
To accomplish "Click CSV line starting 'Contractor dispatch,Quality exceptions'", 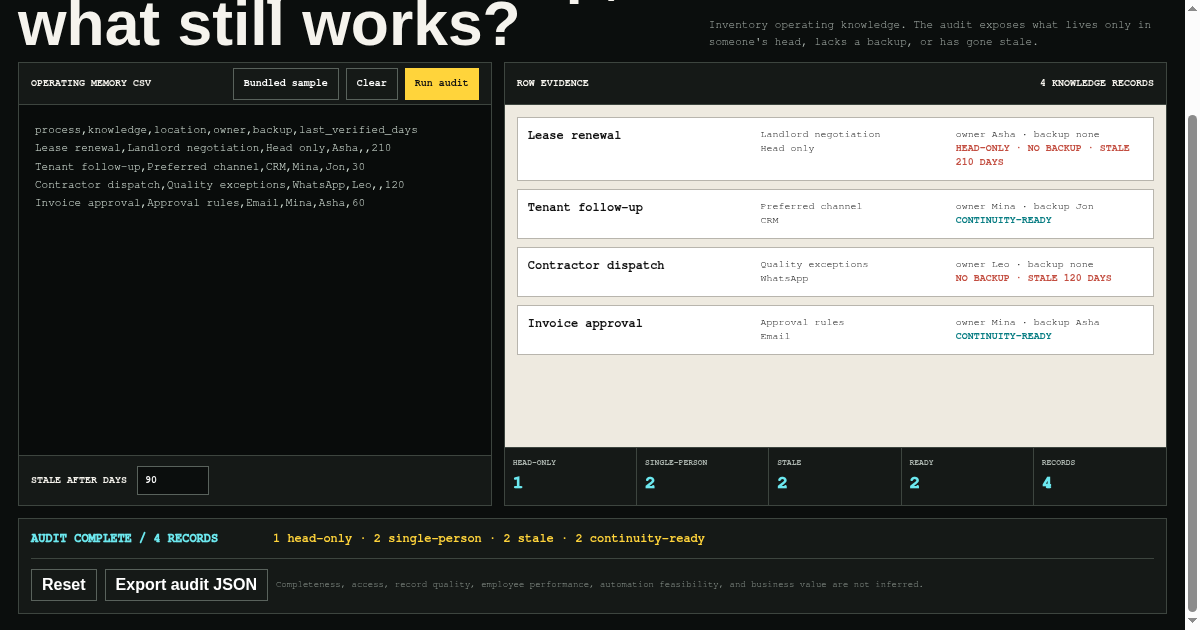I will [x=220, y=185].
